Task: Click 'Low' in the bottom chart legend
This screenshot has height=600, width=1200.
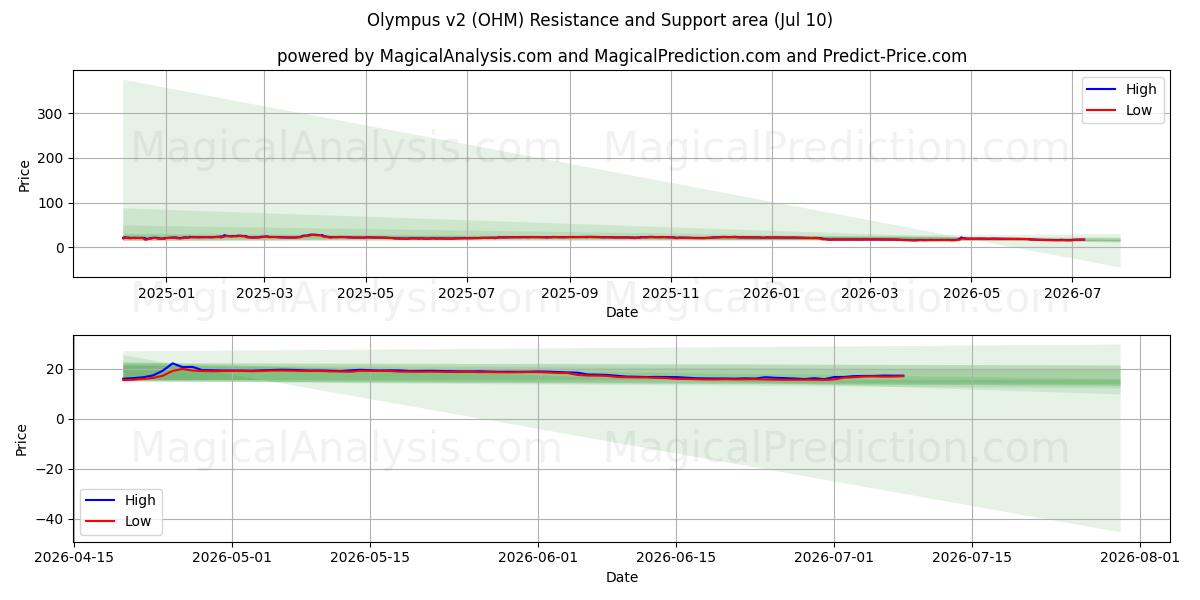Action: coord(138,521)
